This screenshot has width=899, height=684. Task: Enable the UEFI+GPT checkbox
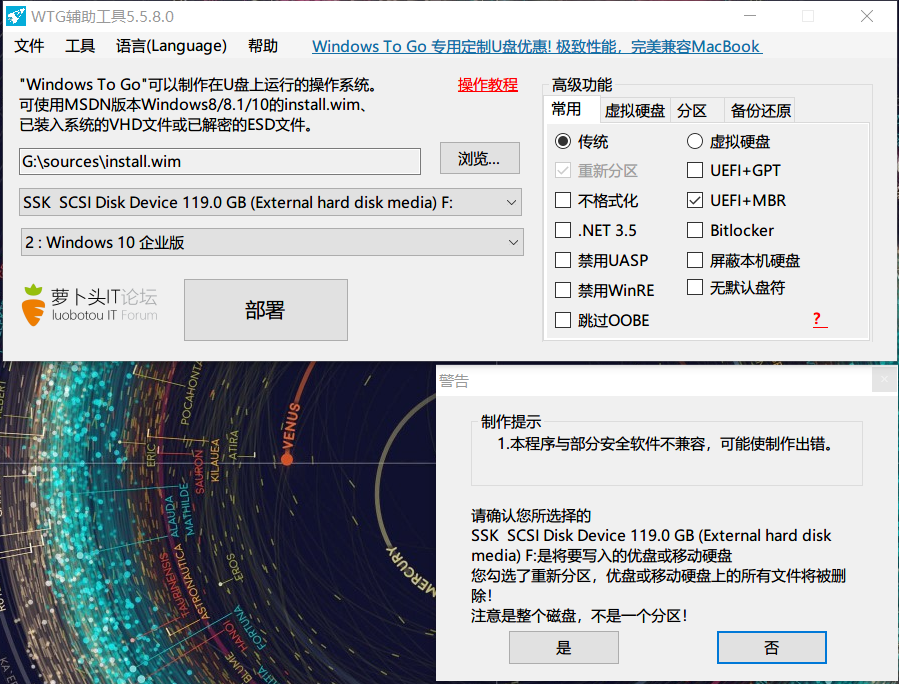coord(695,170)
